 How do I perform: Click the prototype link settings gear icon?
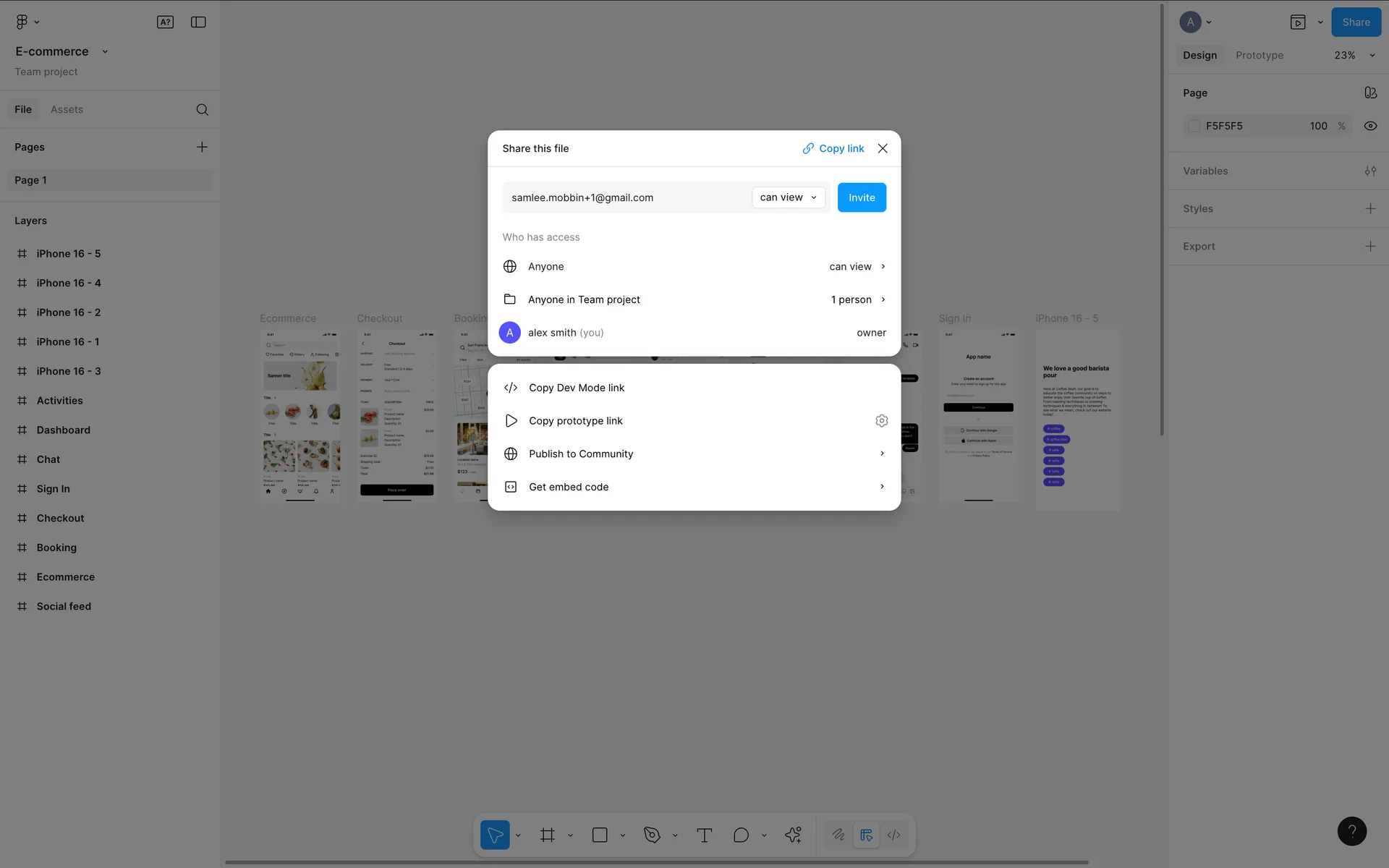(x=881, y=420)
